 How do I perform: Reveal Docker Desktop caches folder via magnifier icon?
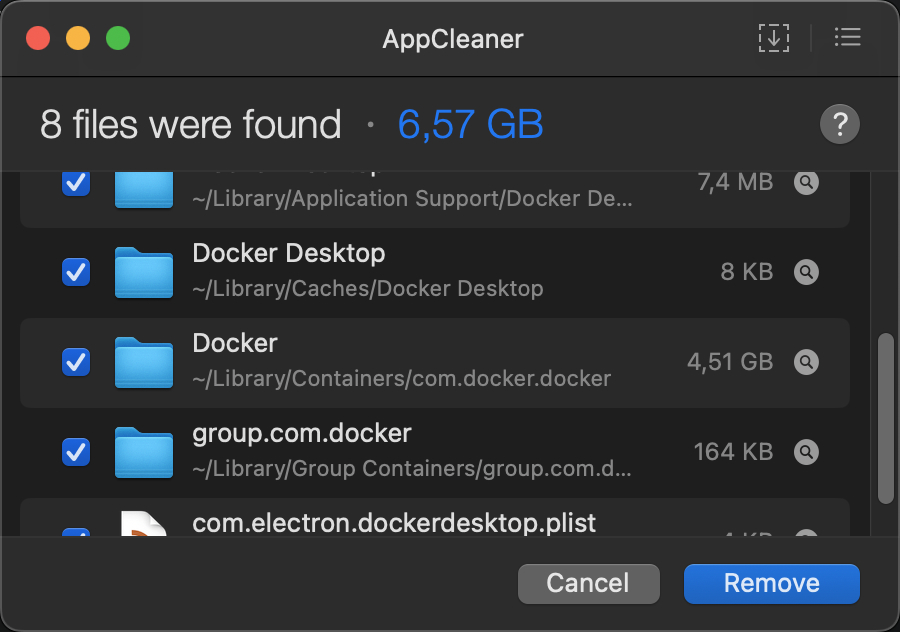click(806, 272)
